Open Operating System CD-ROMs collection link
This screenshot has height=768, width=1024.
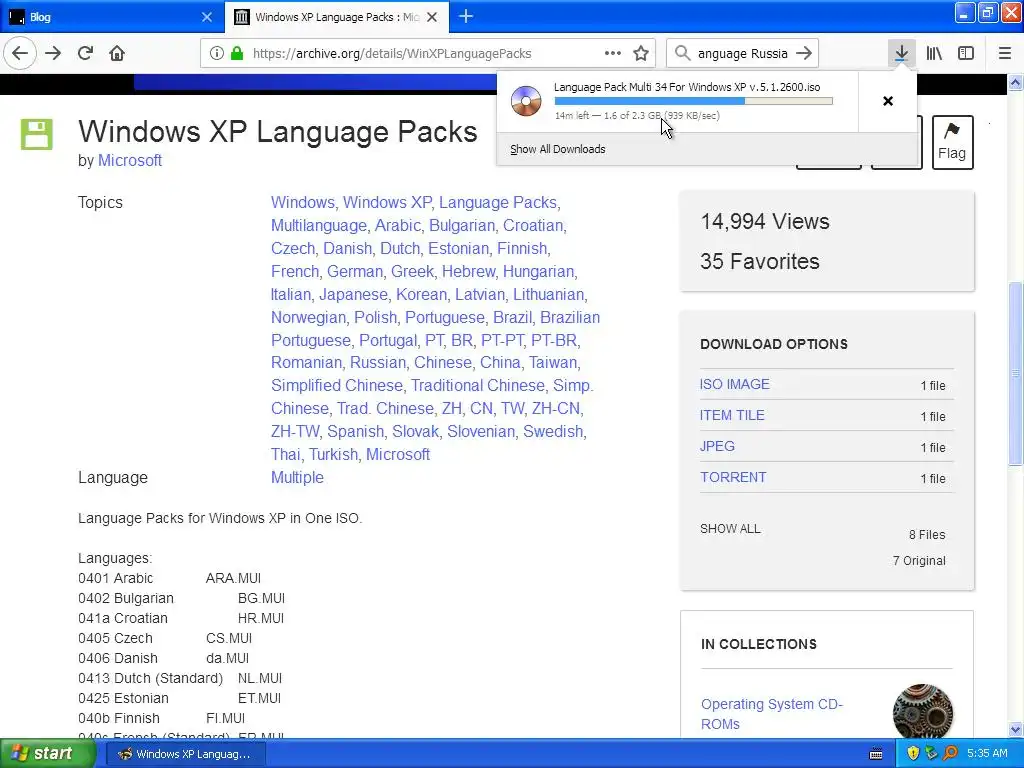[x=771, y=714]
